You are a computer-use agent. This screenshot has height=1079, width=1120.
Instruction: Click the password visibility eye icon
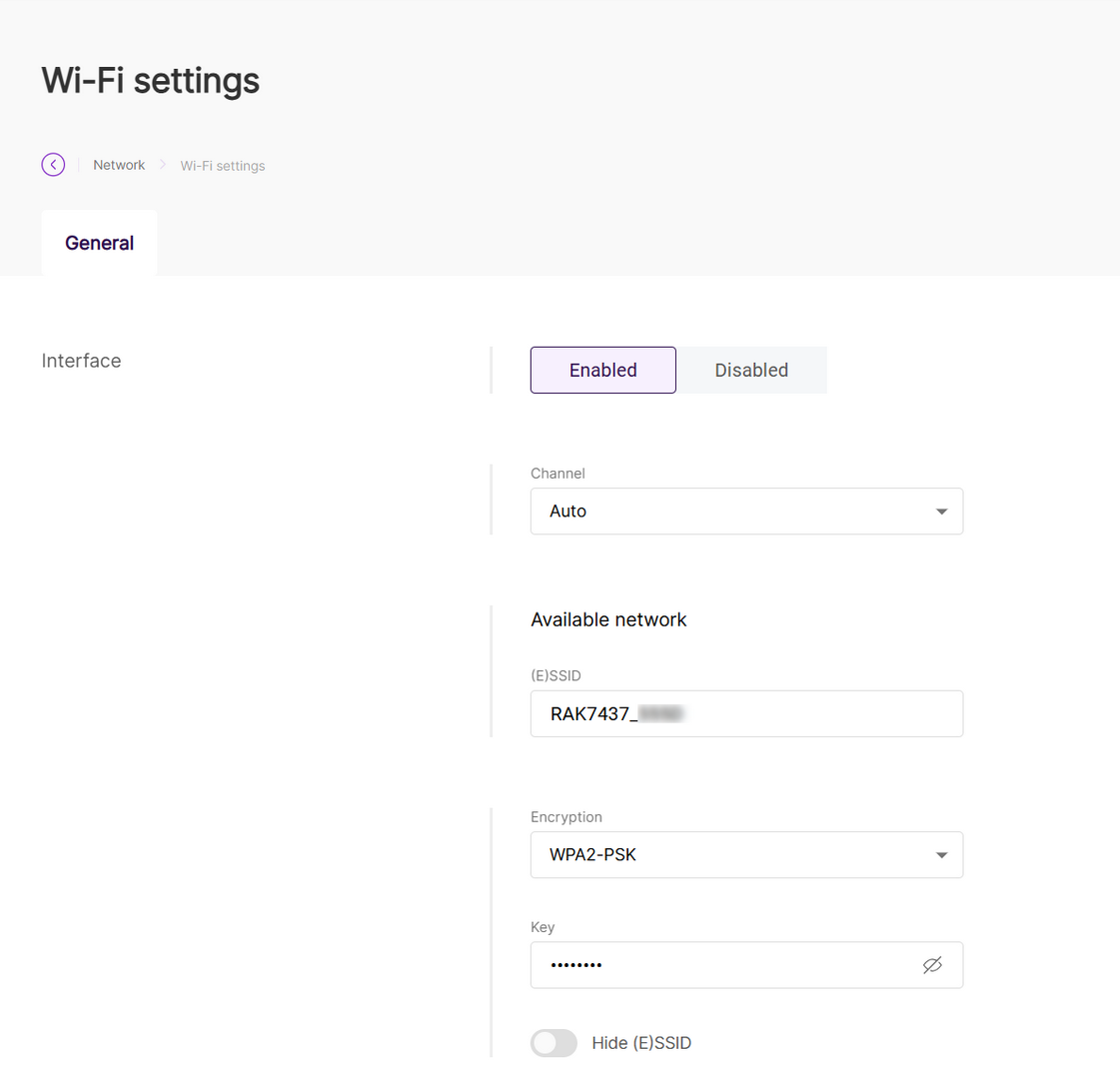(x=932, y=965)
